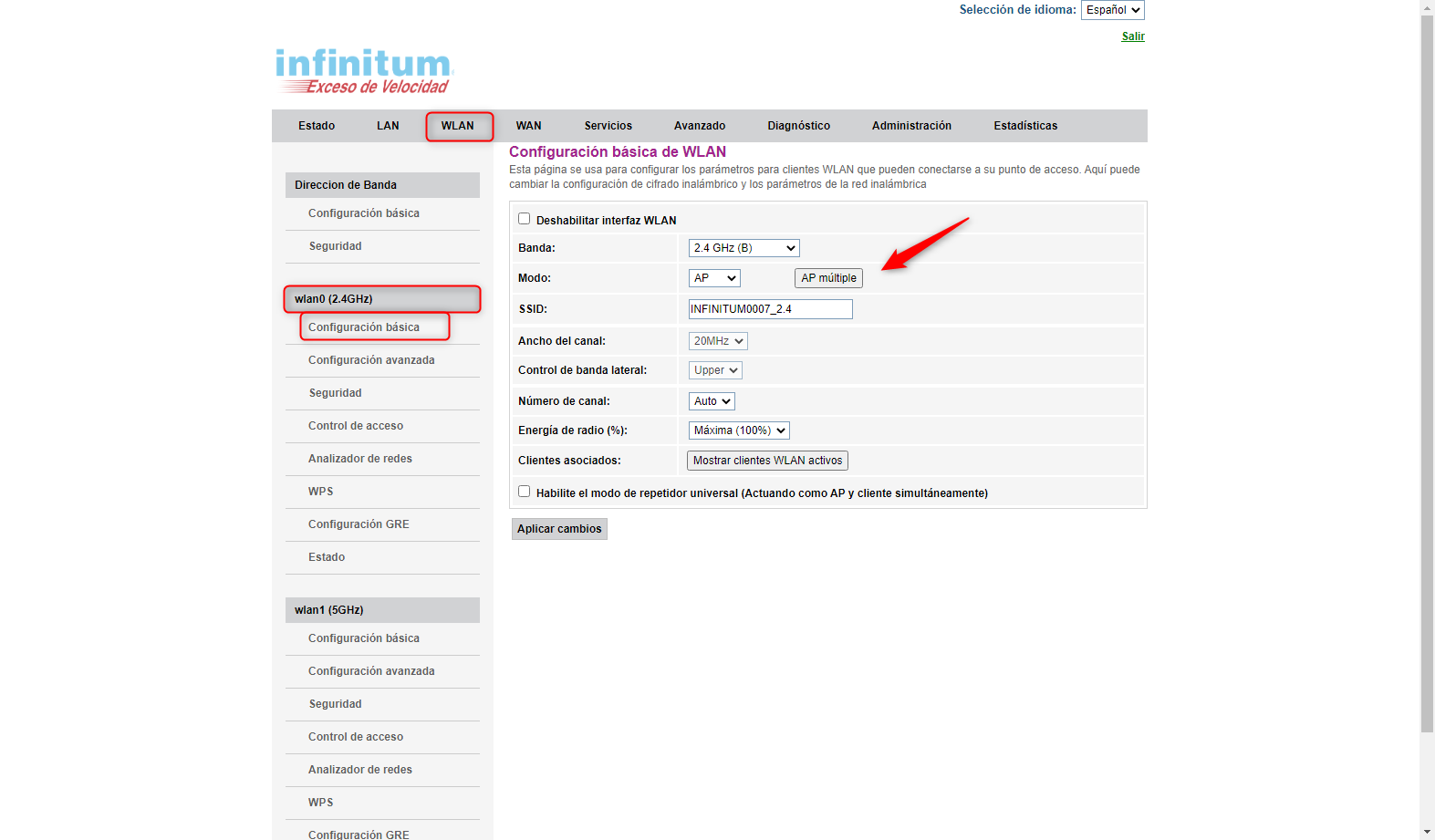The width and height of the screenshot is (1435, 840).
Task: Open language selection dropdown
Action: point(1112,10)
